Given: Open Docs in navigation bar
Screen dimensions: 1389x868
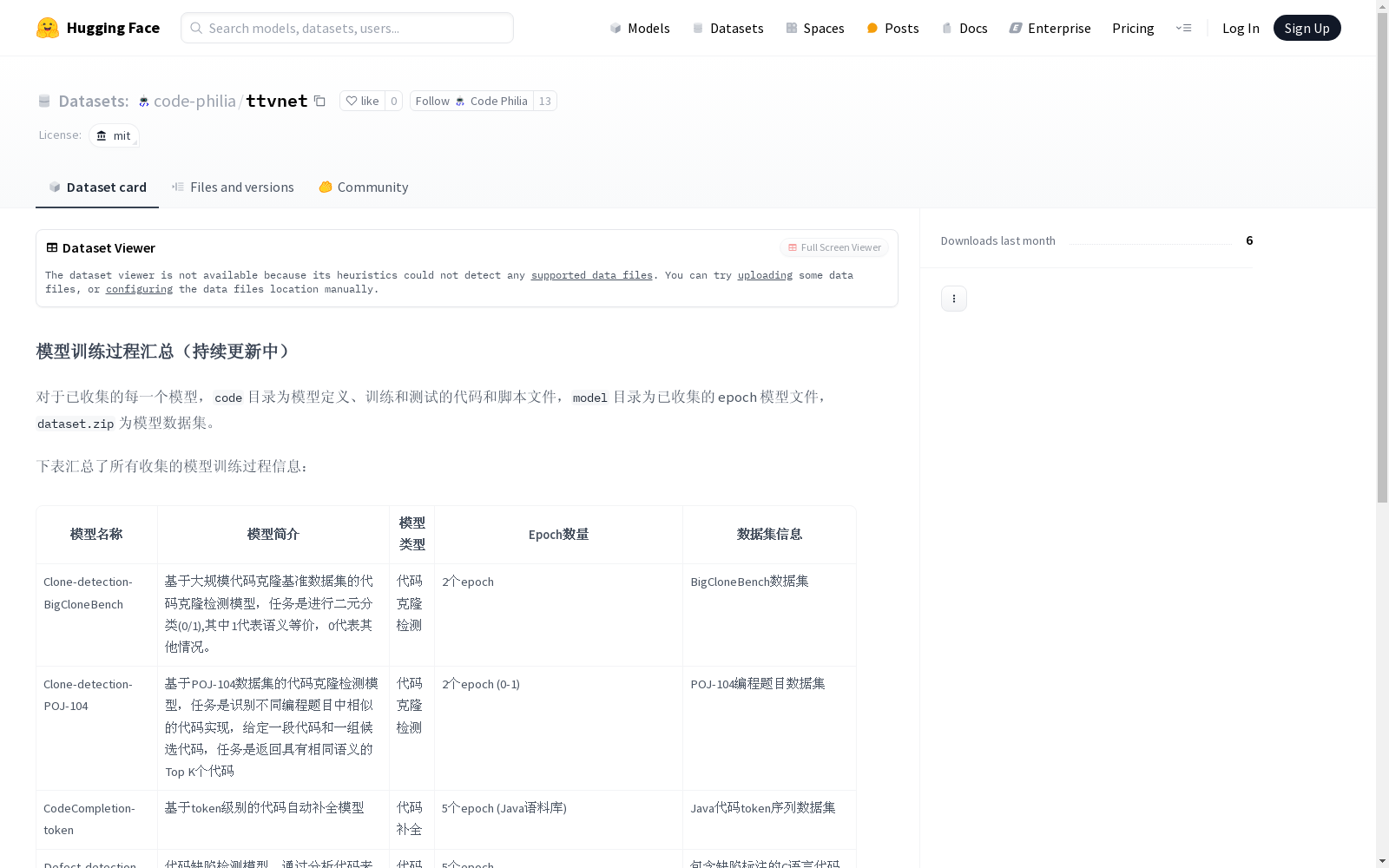Looking at the screenshot, I should click(x=964, y=28).
